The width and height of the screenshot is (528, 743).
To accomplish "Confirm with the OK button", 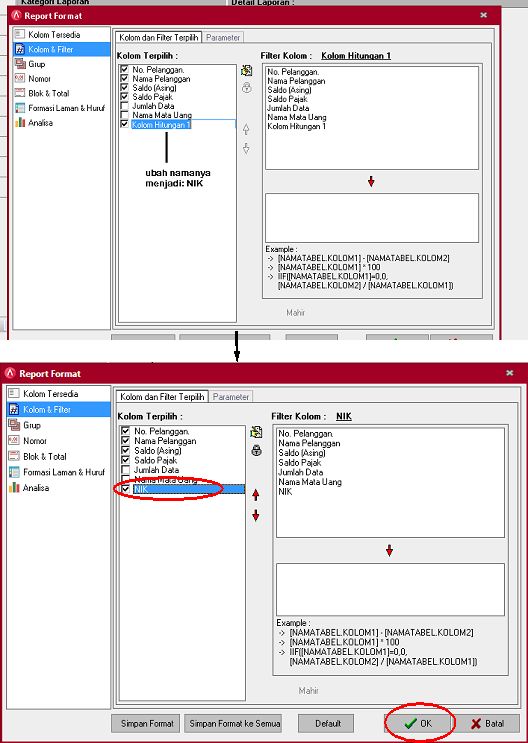I will [419, 723].
